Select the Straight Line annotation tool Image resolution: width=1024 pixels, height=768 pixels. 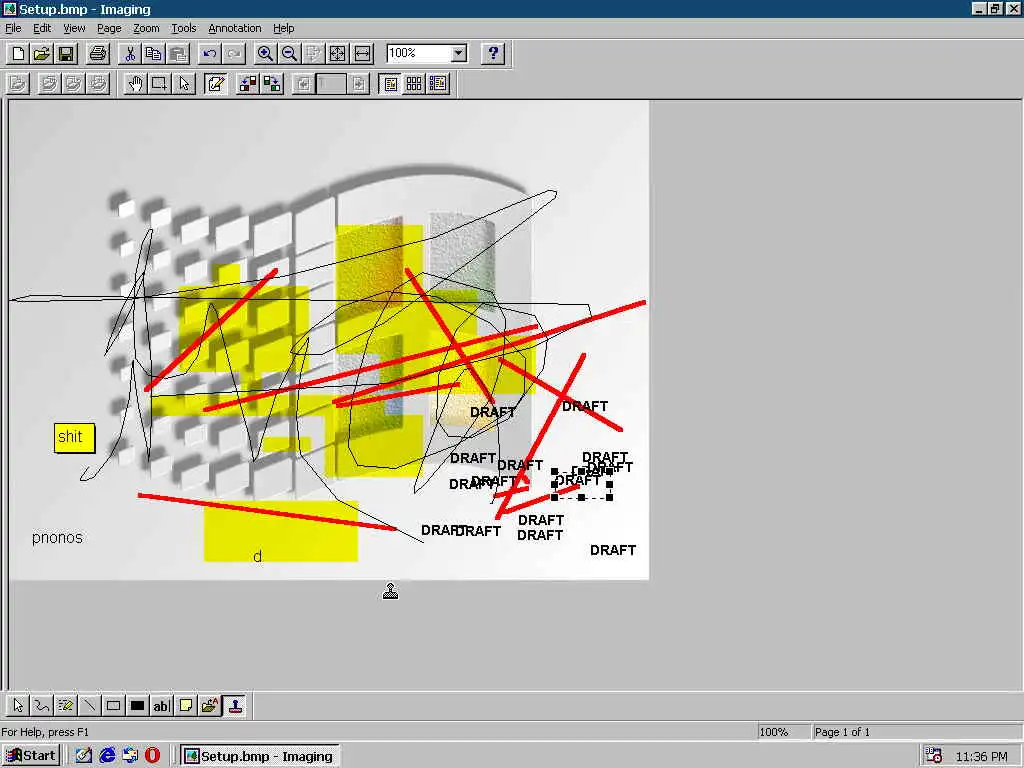pos(89,705)
